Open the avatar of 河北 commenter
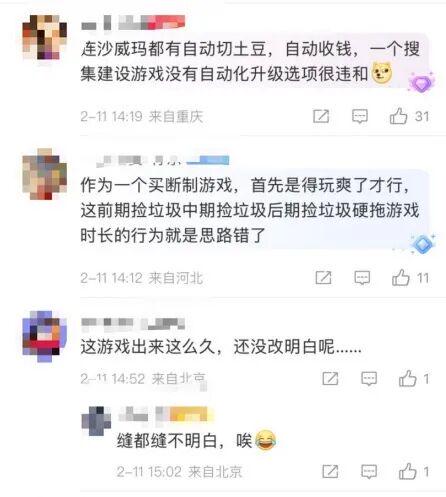446x497 pixels. click(x=44, y=174)
